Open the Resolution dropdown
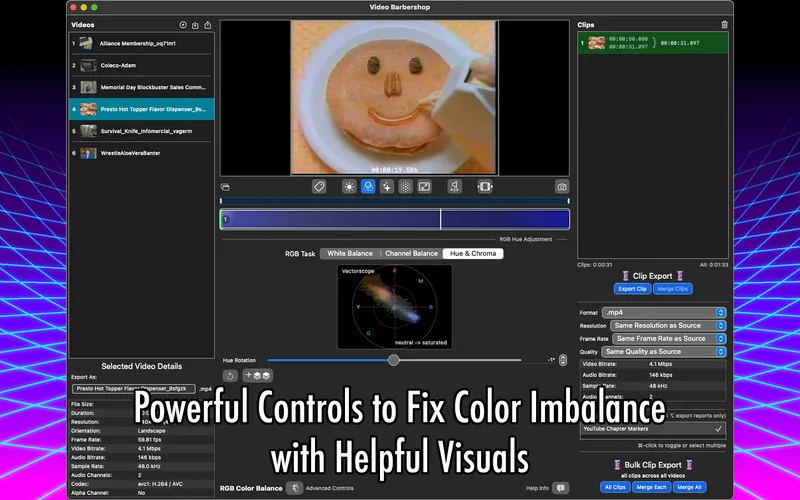Screen dimensions: 800x500 [668, 326]
